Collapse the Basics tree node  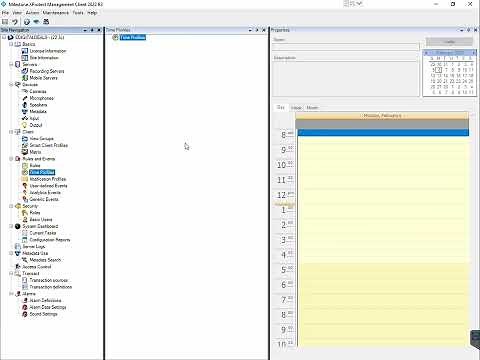(x=11, y=44)
